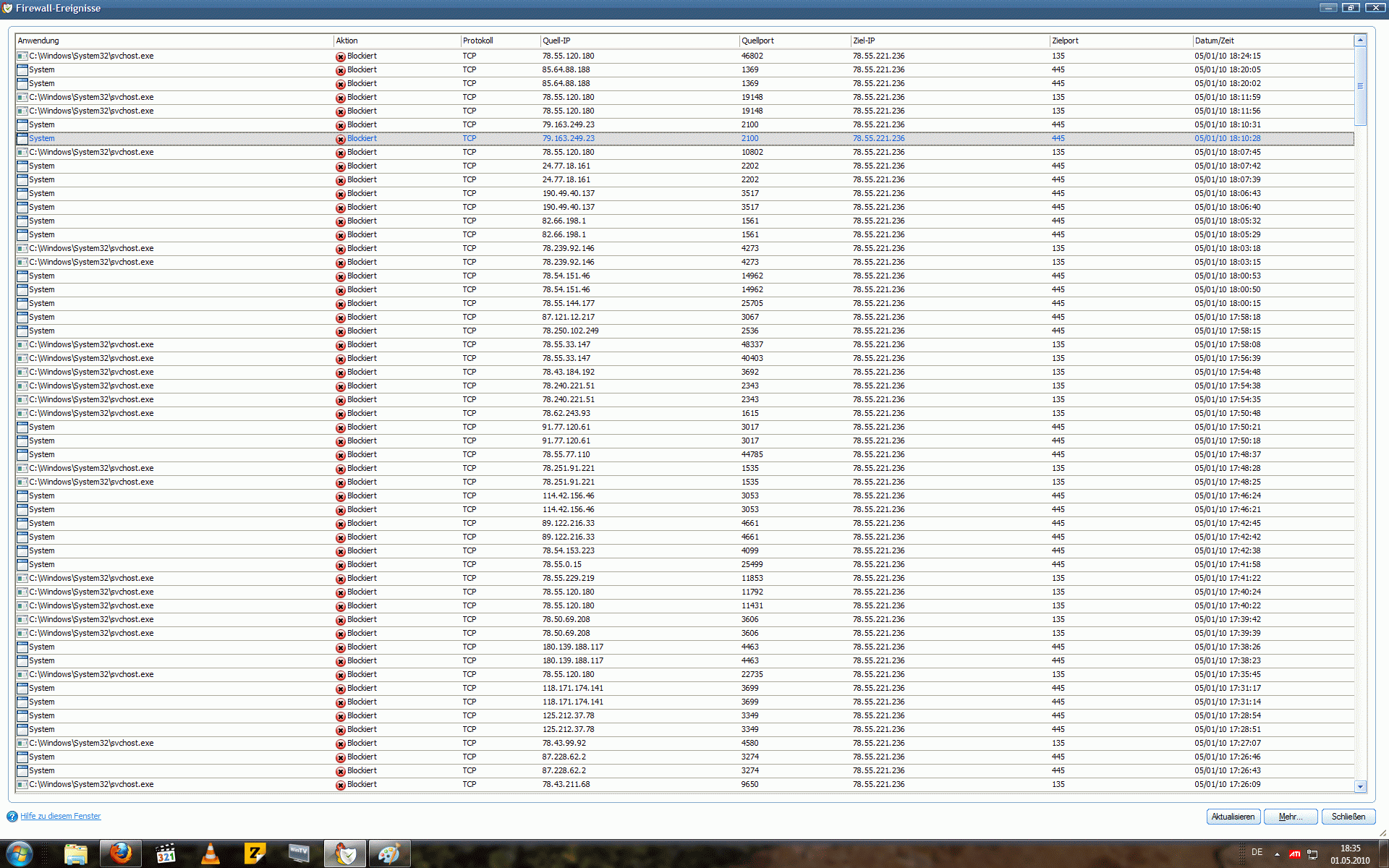Show hidden tray icons arrow
This screenshot has width=1389, height=868.
[1277, 854]
